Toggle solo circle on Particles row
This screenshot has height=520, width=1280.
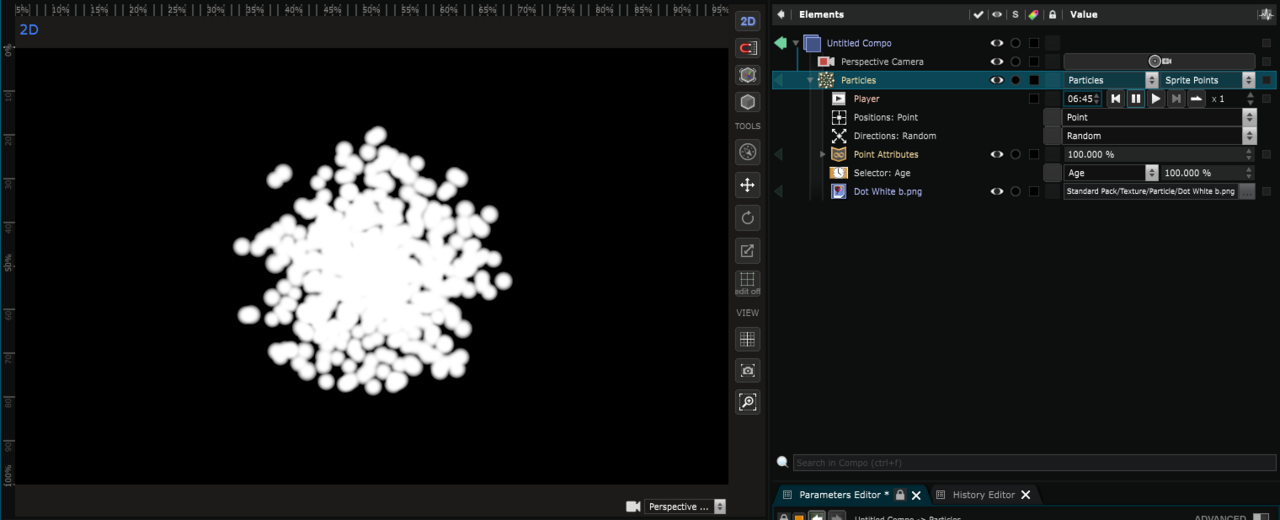(1015, 80)
